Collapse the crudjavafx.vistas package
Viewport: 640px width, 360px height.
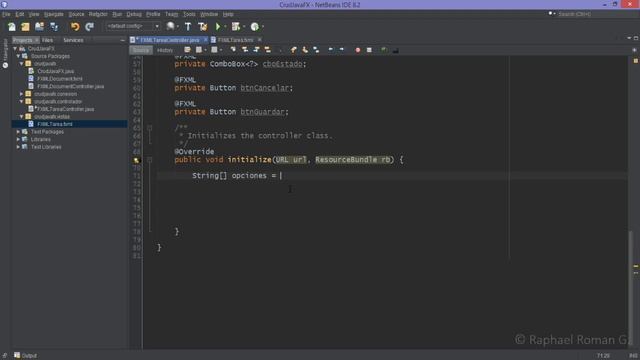click(22, 117)
